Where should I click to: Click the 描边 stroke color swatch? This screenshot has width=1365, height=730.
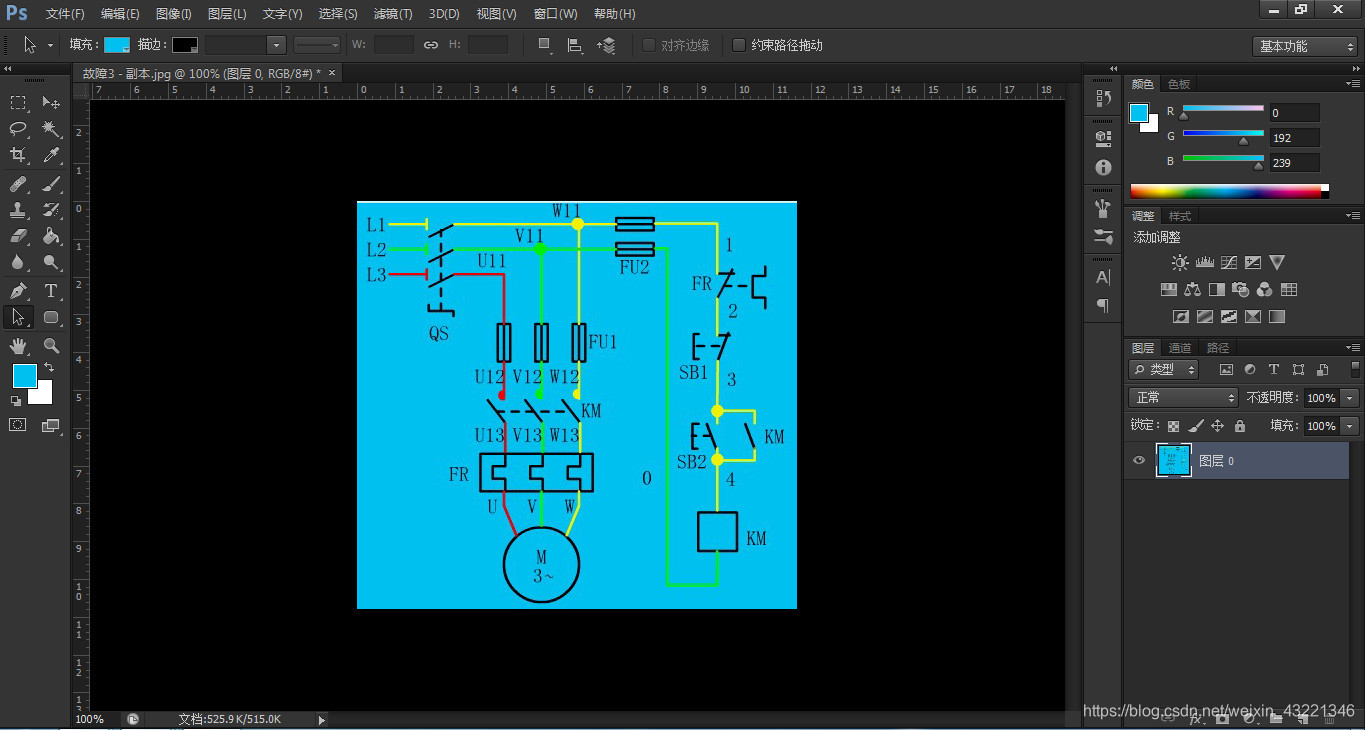[185, 45]
